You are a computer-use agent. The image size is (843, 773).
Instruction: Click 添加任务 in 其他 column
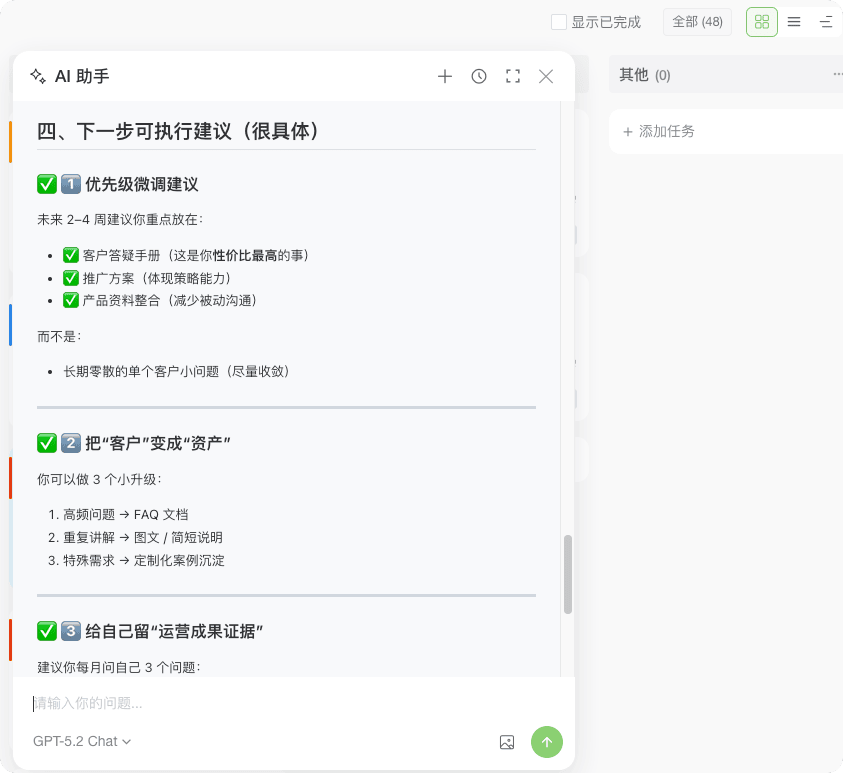click(659, 131)
